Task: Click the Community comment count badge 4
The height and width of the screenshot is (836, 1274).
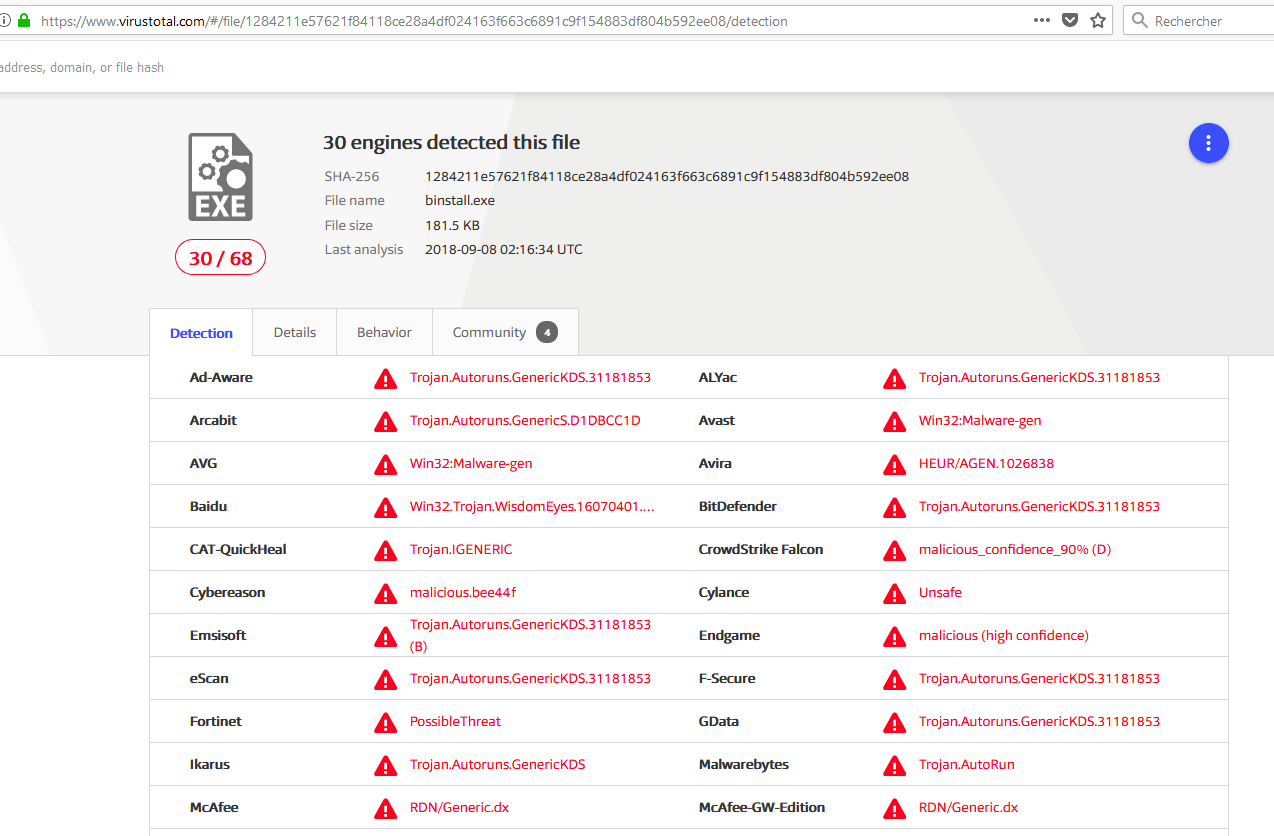Action: coord(546,332)
